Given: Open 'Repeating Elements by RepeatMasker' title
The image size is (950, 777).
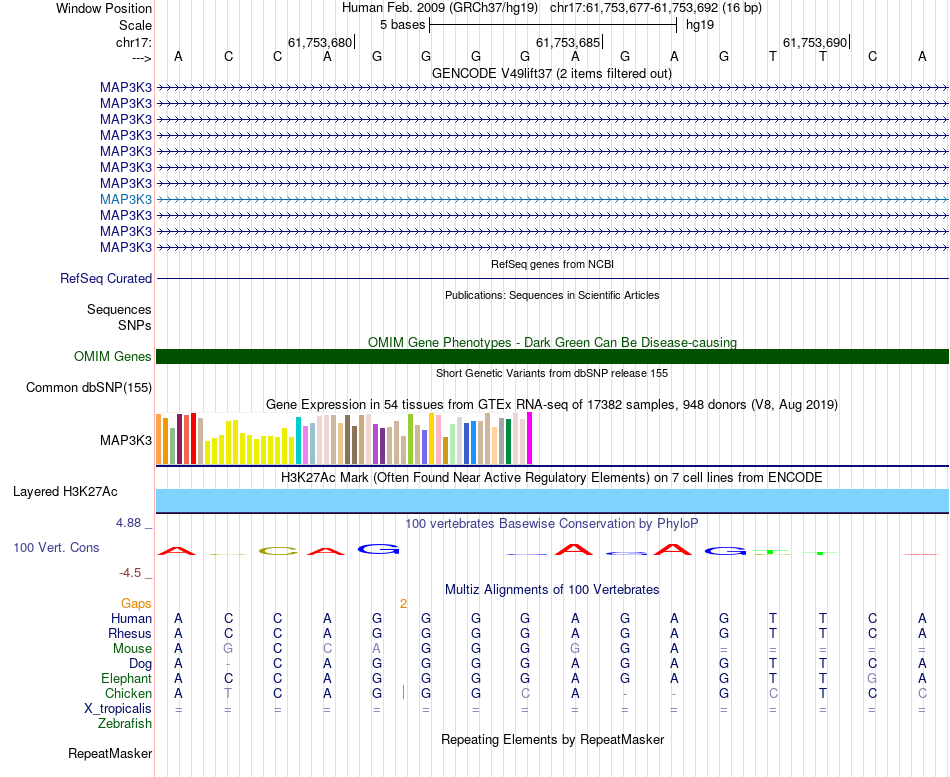Looking at the screenshot, I should point(553,739).
